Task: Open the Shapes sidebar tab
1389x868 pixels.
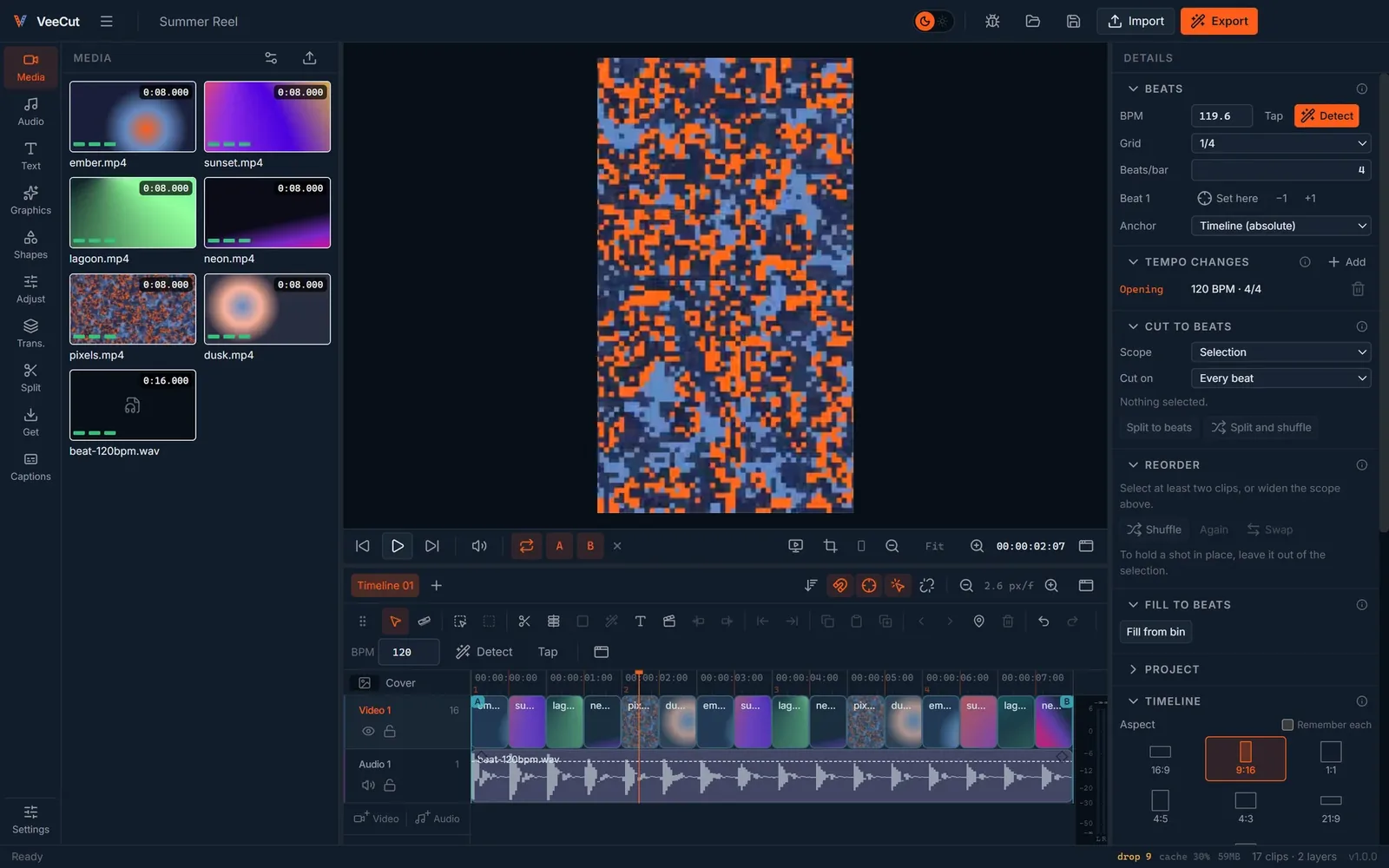Action: (30, 244)
